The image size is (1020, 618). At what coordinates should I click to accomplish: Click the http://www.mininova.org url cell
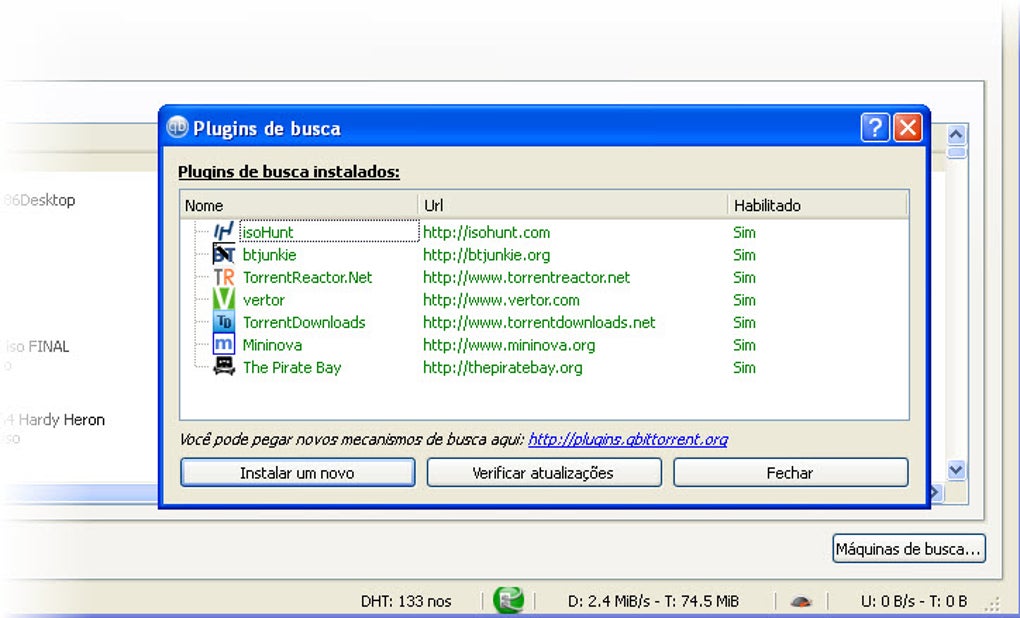[x=509, y=345]
